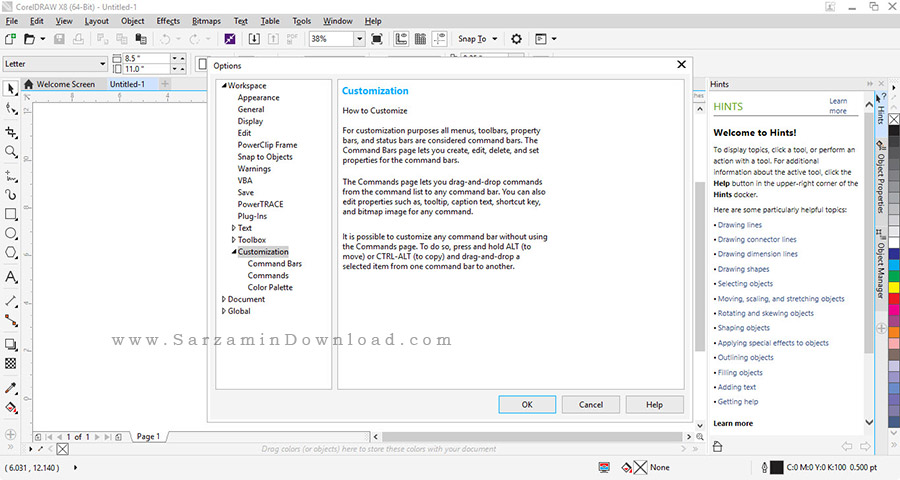Select the Zoom tool magnifier
The width and height of the screenshot is (900, 480).
pyautogui.click(x=10, y=152)
